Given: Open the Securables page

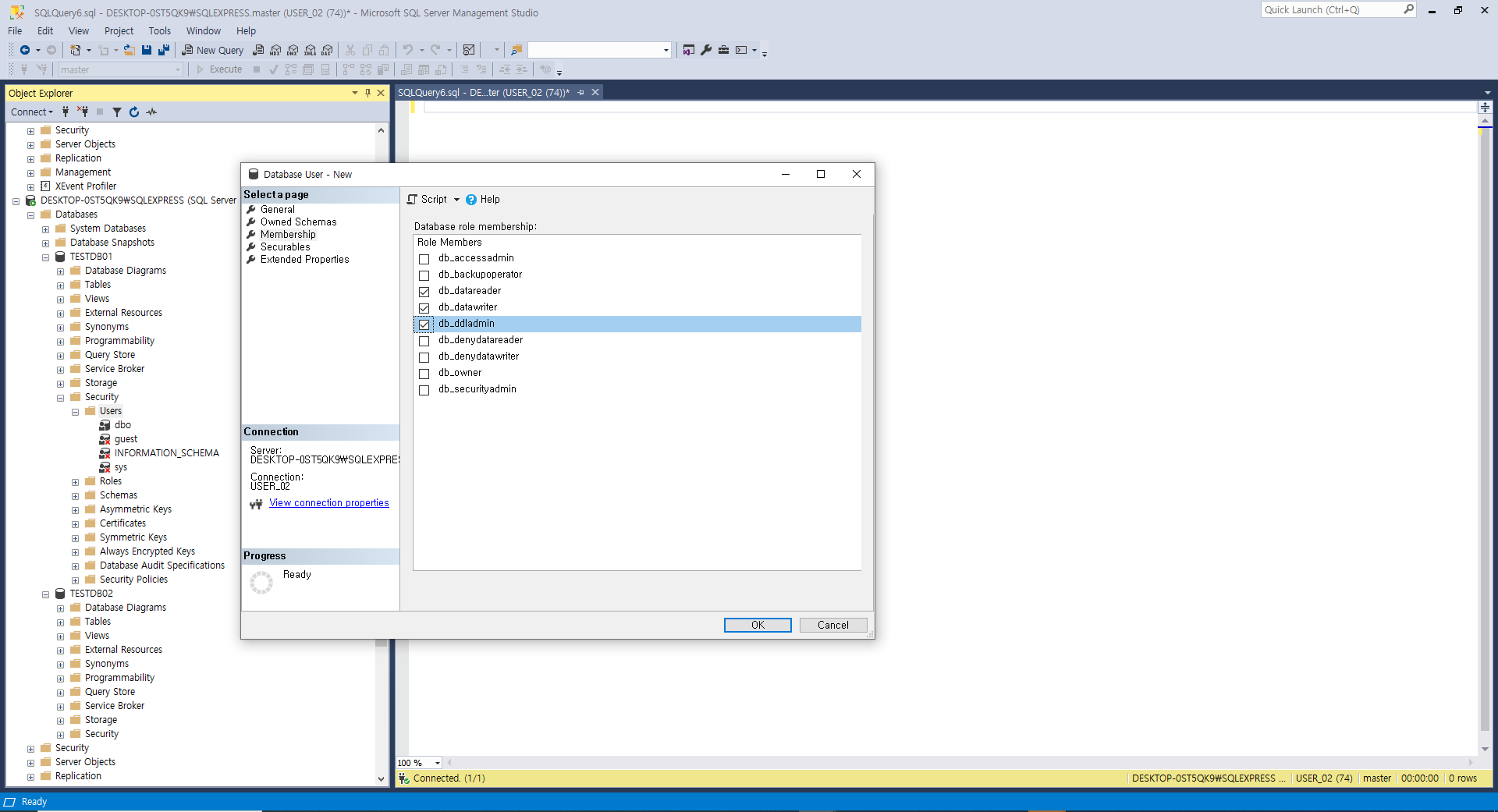Looking at the screenshot, I should [286, 247].
